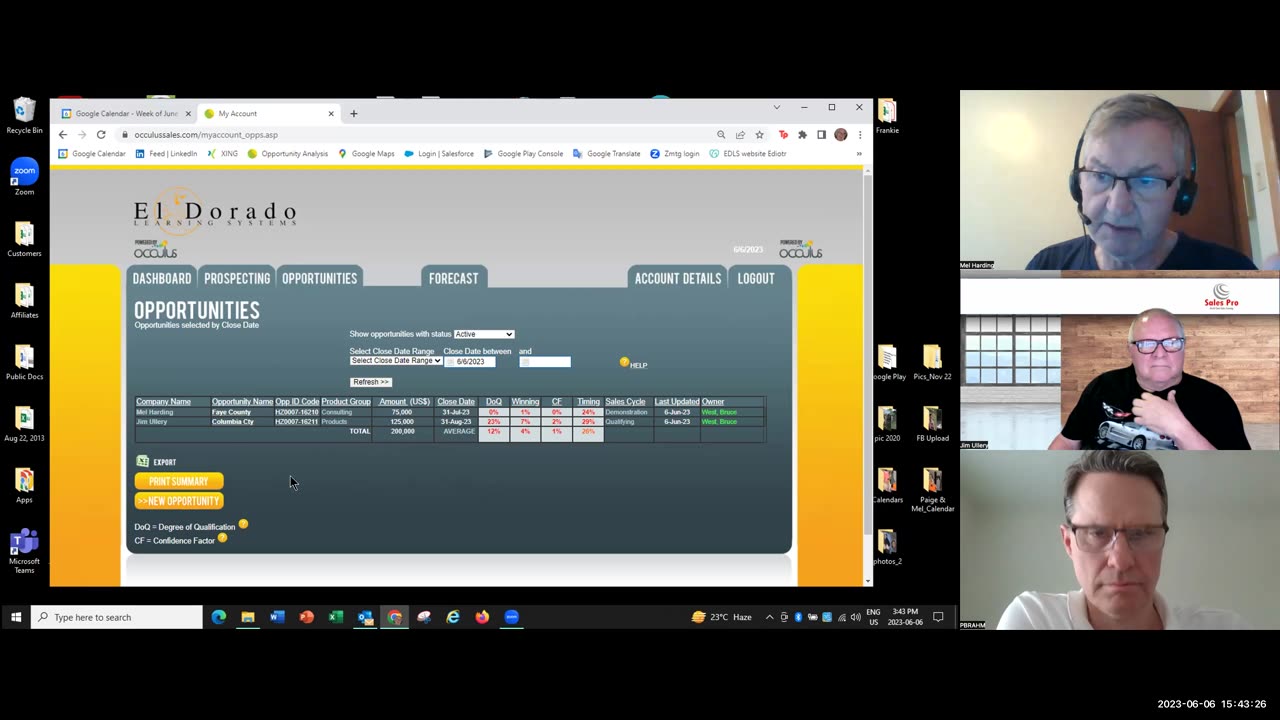
Task: Show hidden system tray icons
Action: 769,617
